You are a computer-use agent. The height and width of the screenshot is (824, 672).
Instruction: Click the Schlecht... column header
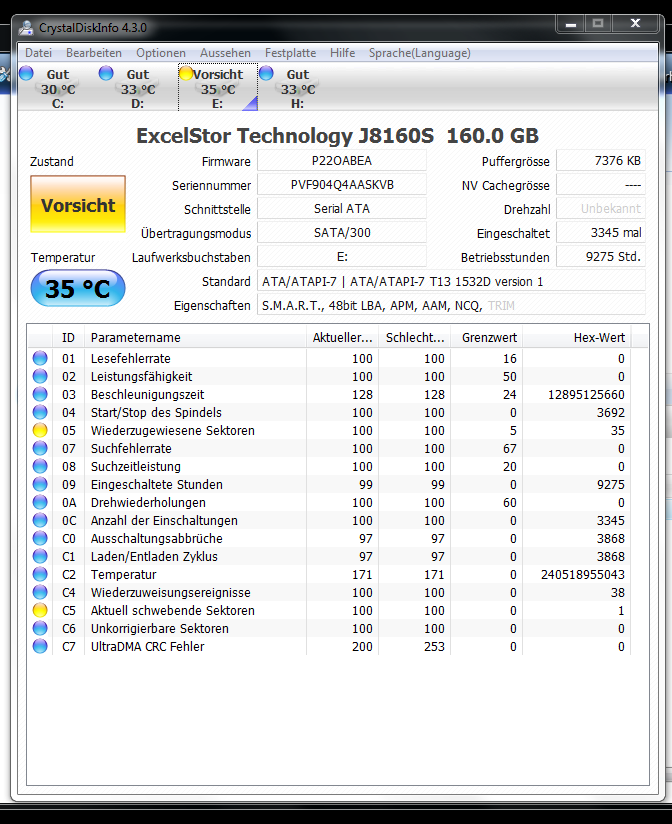pos(415,337)
